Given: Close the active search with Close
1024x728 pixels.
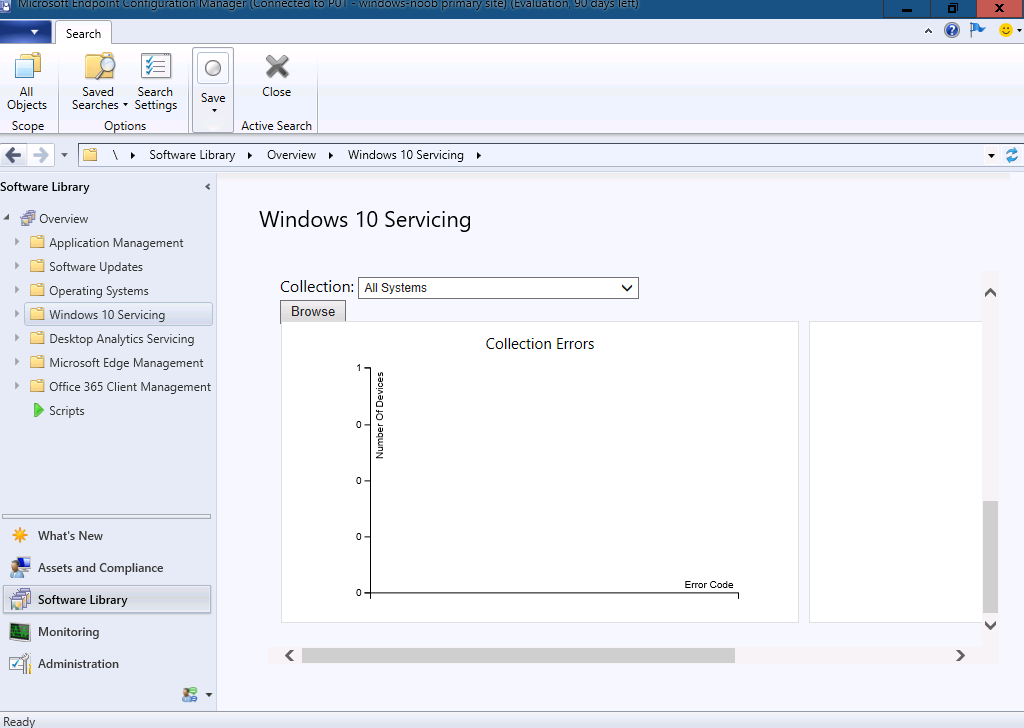Looking at the screenshot, I should point(276,76).
